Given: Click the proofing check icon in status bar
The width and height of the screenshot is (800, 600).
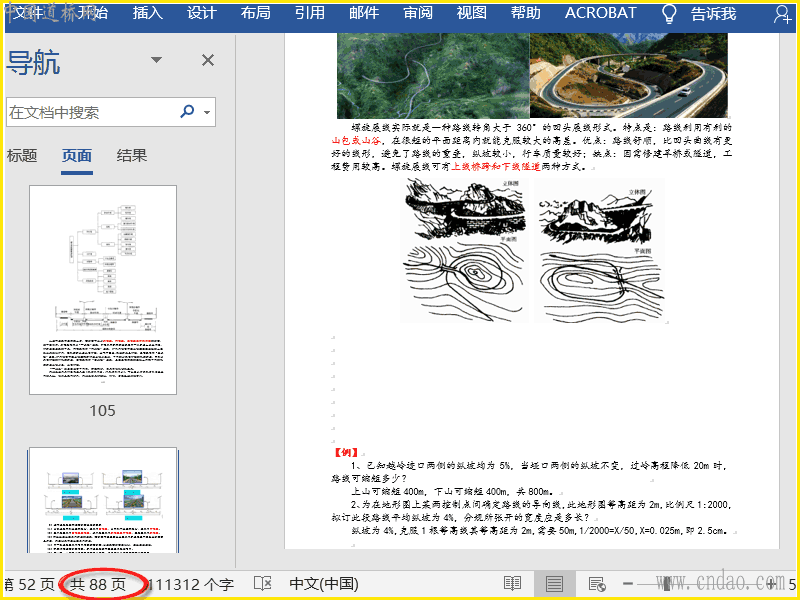Looking at the screenshot, I should (263, 584).
